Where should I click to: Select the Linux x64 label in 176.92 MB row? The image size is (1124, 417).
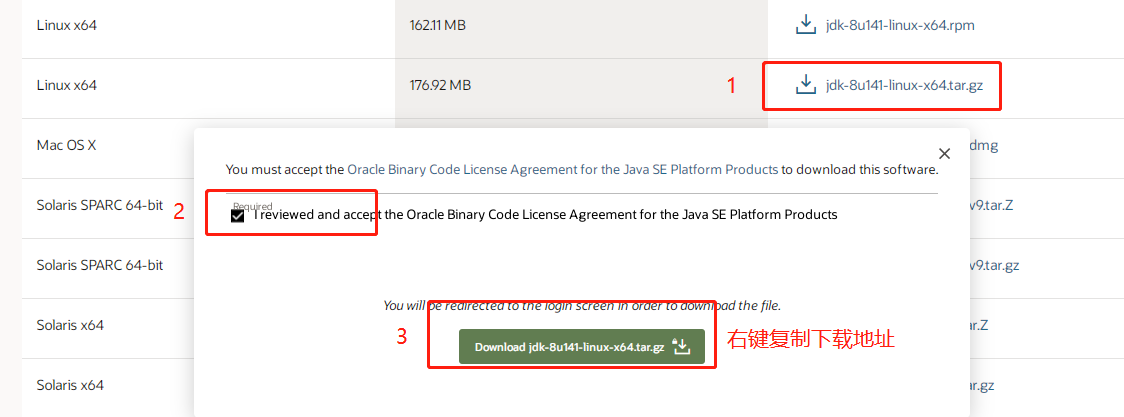[x=67, y=85]
